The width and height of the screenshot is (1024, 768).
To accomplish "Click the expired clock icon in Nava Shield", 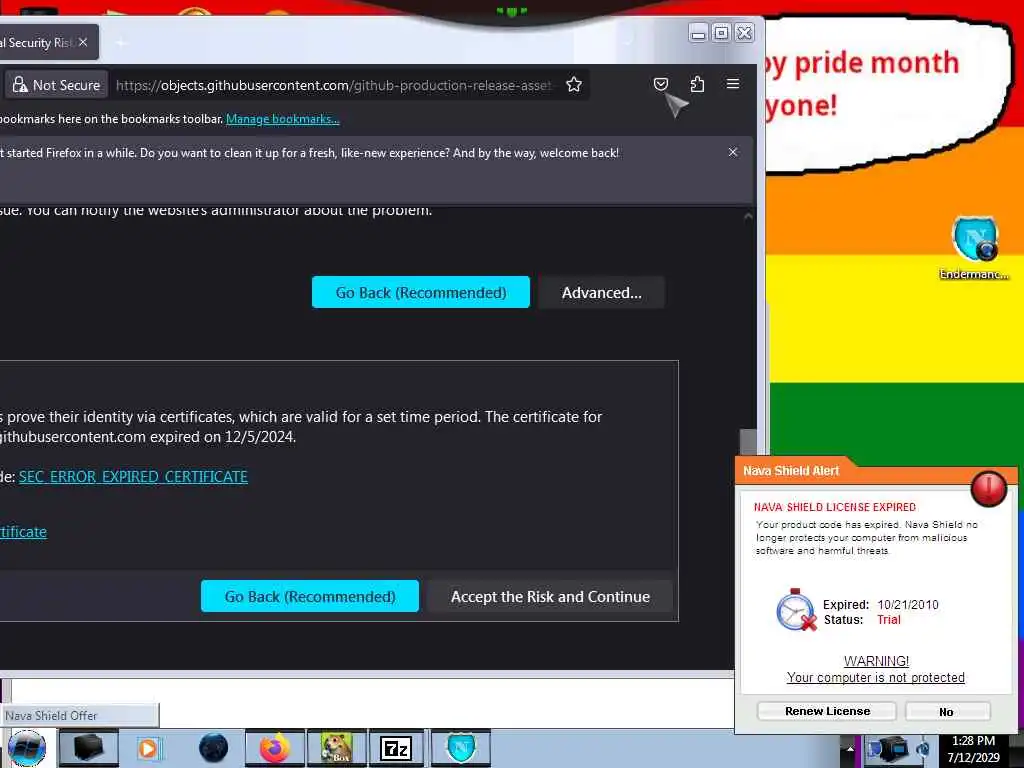I will point(796,609).
